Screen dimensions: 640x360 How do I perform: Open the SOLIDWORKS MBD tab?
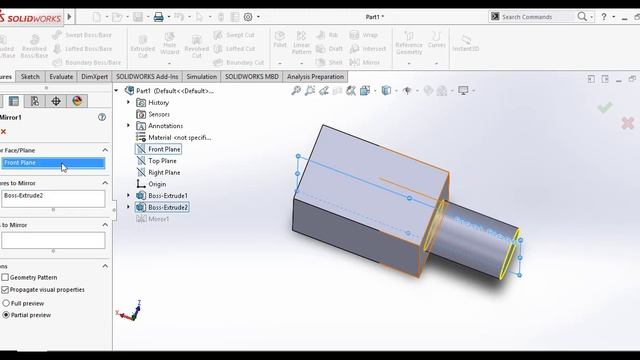click(252, 76)
